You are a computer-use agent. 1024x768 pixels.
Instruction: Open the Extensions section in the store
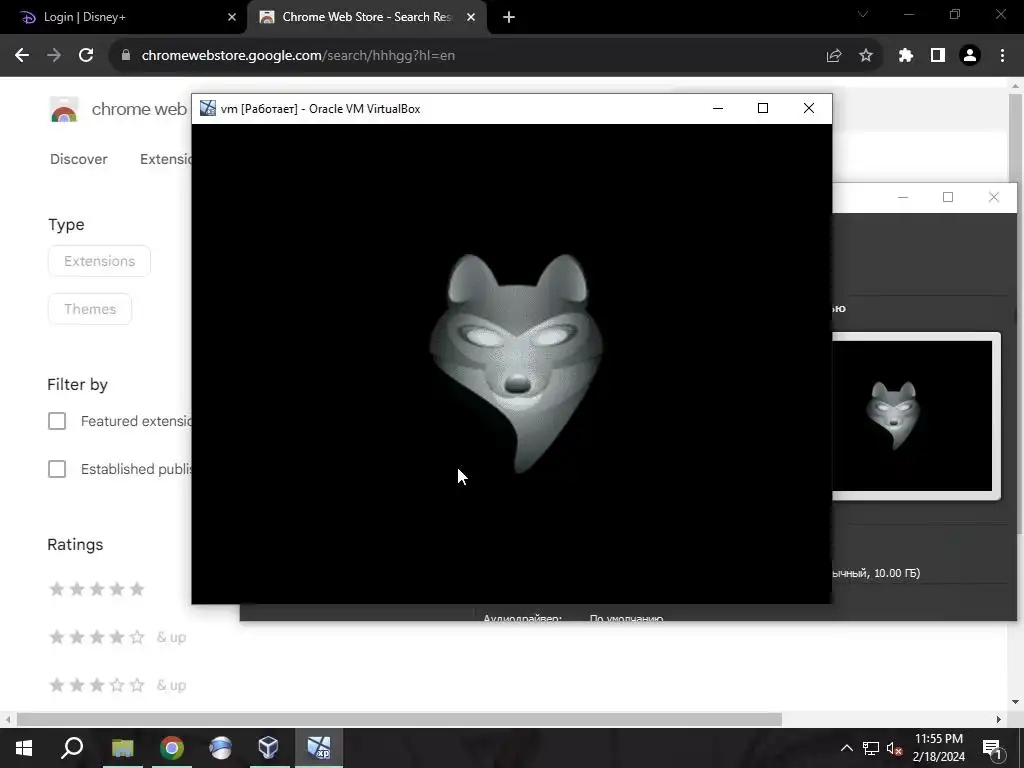[x=166, y=159]
